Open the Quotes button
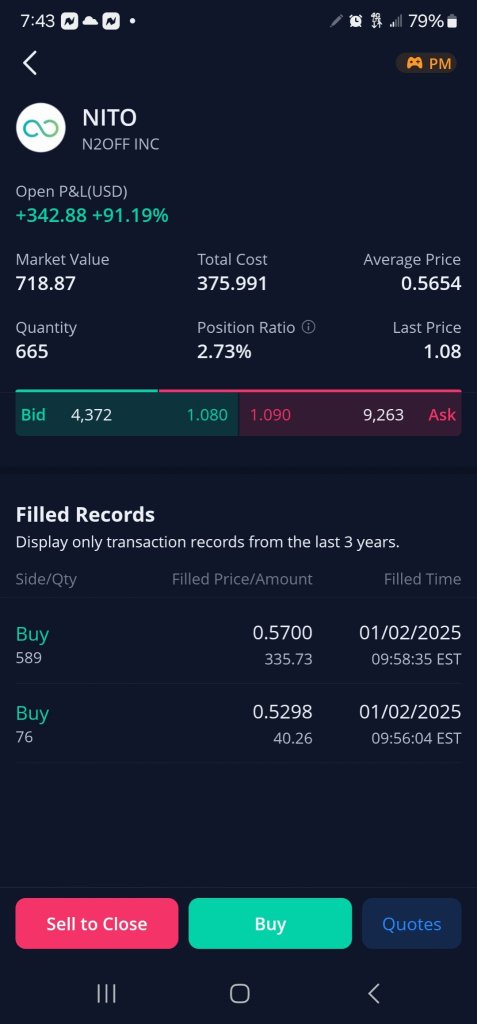The image size is (477, 1024). coord(412,923)
